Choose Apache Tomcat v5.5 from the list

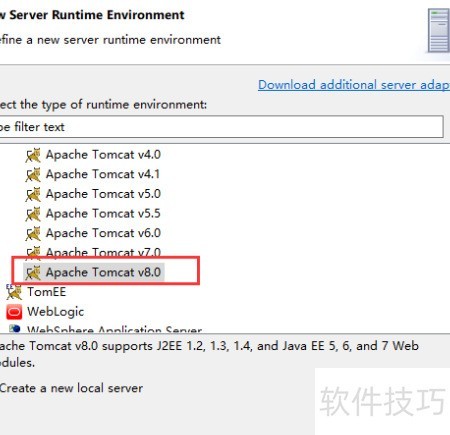103,213
